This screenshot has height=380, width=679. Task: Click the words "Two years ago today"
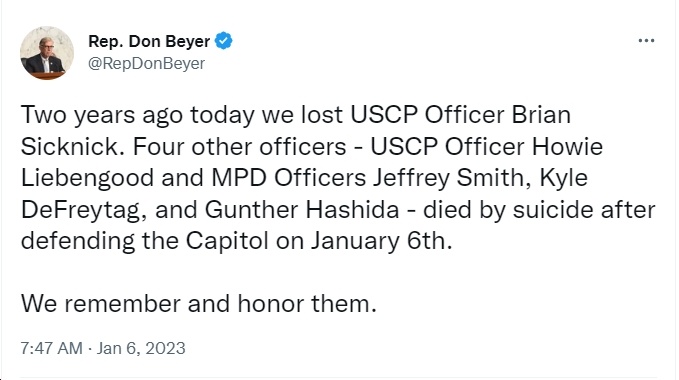[x=138, y=115]
